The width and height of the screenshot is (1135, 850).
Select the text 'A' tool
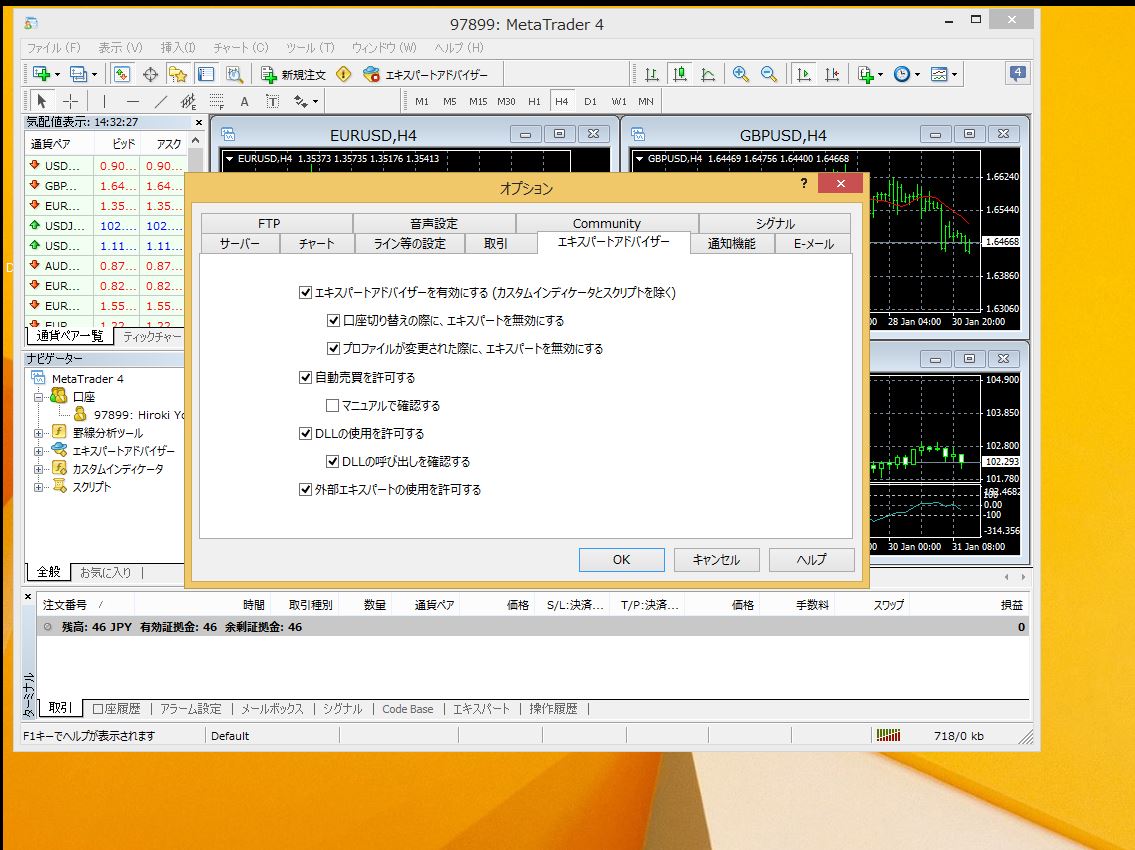[x=245, y=101]
